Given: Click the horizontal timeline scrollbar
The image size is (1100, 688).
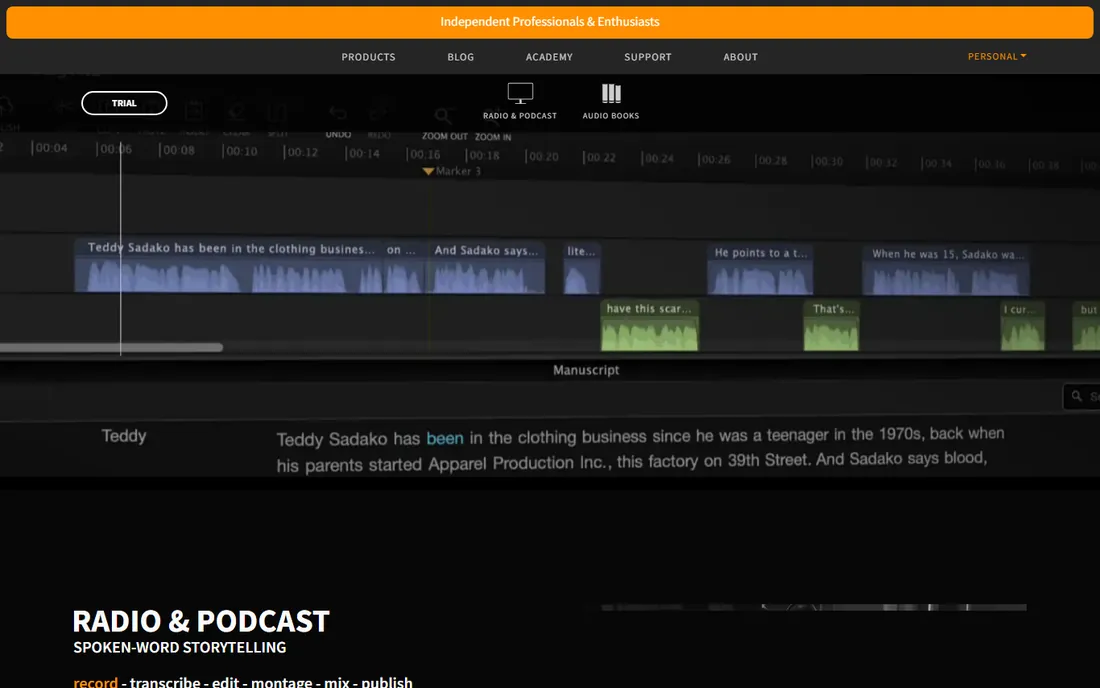Looking at the screenshot, I should point(111,347).
